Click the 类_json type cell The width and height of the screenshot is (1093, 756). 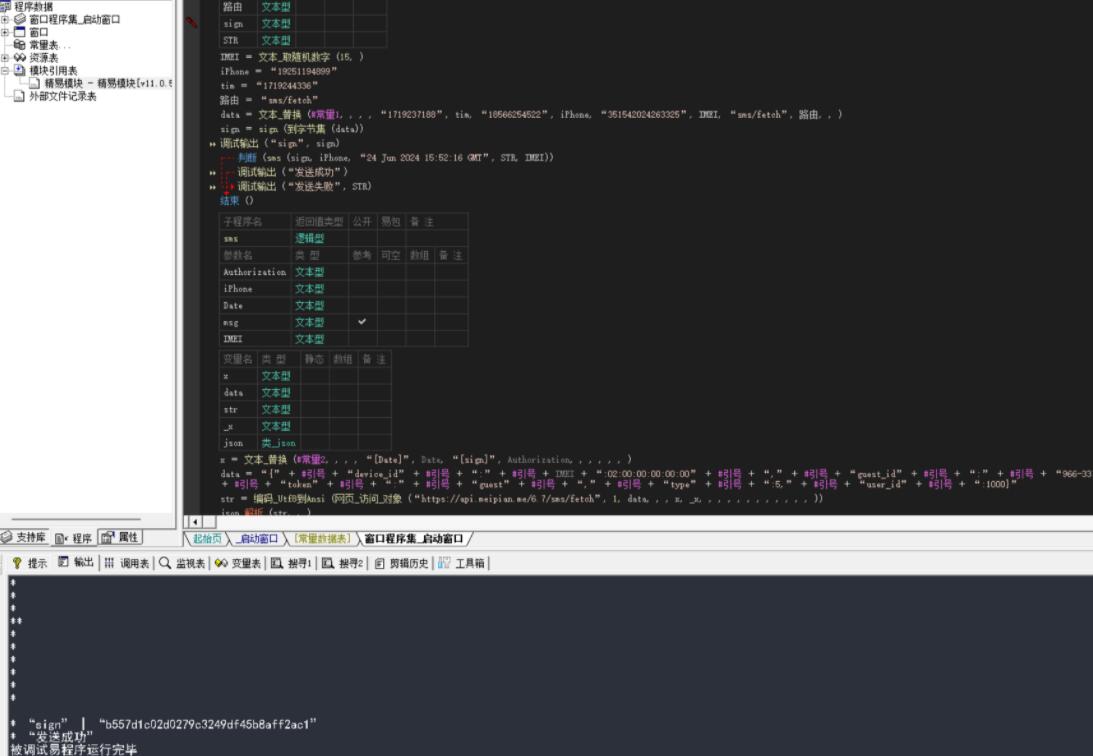(x=280, y=442)
